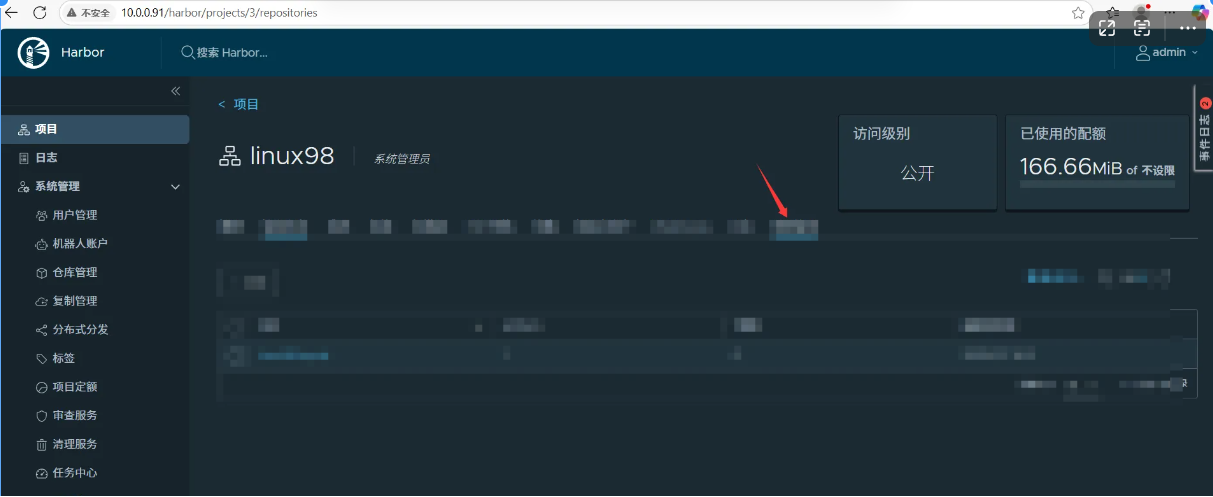Go back with the browser back arrow
The image size is (1213, 497).
[x=11, y=12]
